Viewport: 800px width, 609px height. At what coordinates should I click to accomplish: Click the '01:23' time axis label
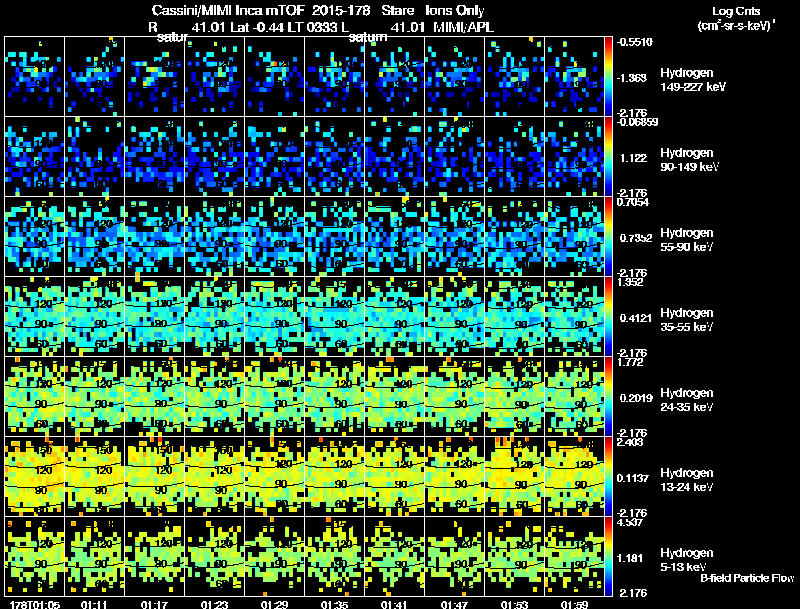point(214,604)
